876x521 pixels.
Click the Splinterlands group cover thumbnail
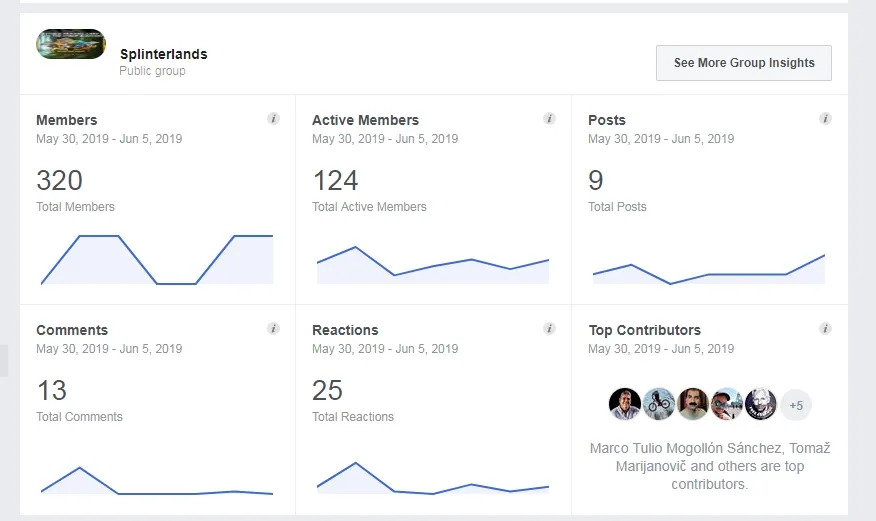click(x=71, y=44)
